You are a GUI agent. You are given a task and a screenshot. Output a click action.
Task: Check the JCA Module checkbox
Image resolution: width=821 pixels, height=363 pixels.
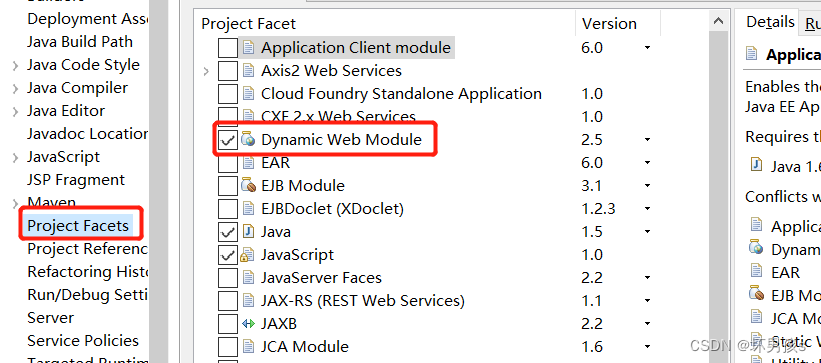click(x=228, y=347)
